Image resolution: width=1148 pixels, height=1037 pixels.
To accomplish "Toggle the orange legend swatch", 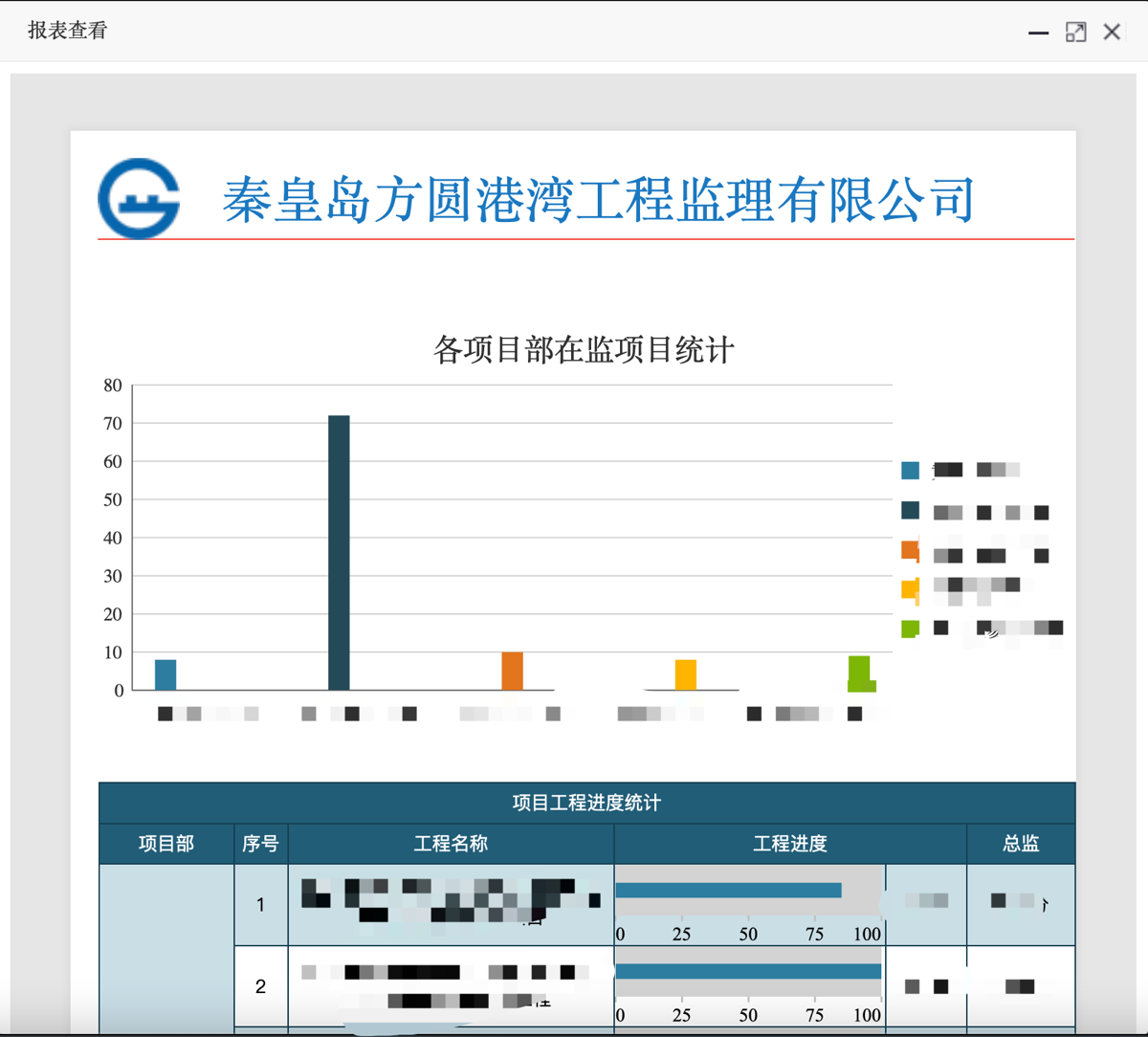I will (x=910, y=550).
